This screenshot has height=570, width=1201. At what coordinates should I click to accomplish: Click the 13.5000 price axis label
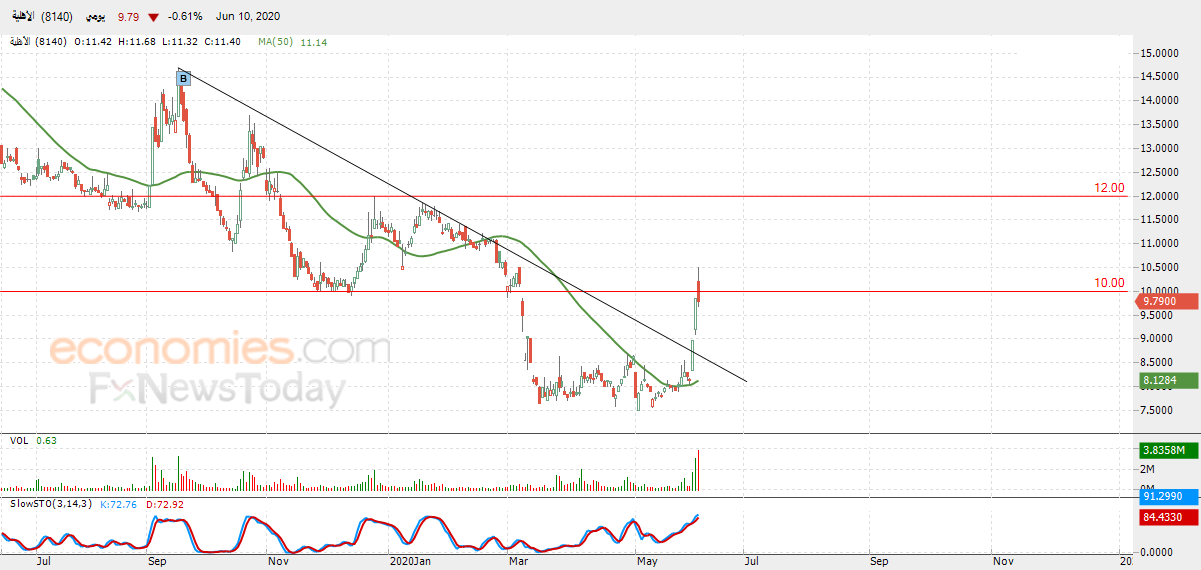[x=1160, y=124]
